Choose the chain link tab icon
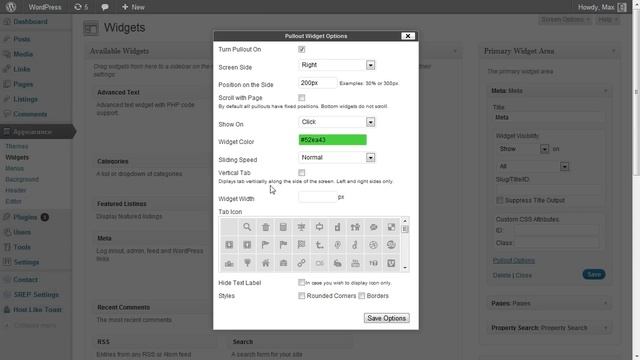 click(x=301, y=263)
